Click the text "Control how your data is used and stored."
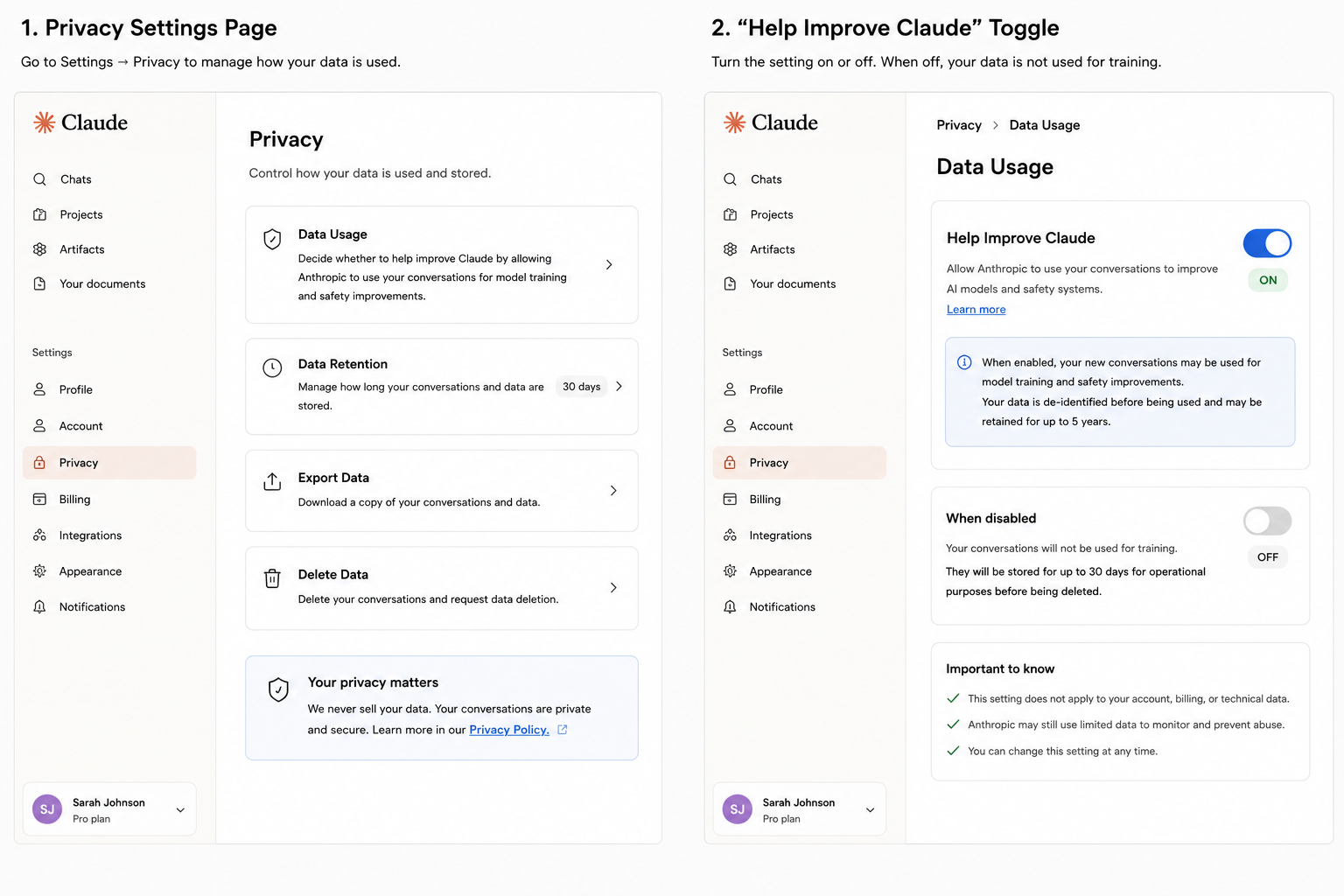 tap(370, 173)
